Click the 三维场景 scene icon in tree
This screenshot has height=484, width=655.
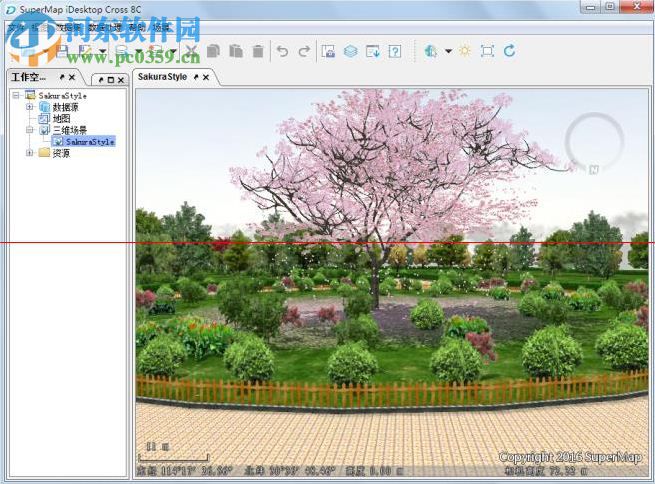(44, 130)
